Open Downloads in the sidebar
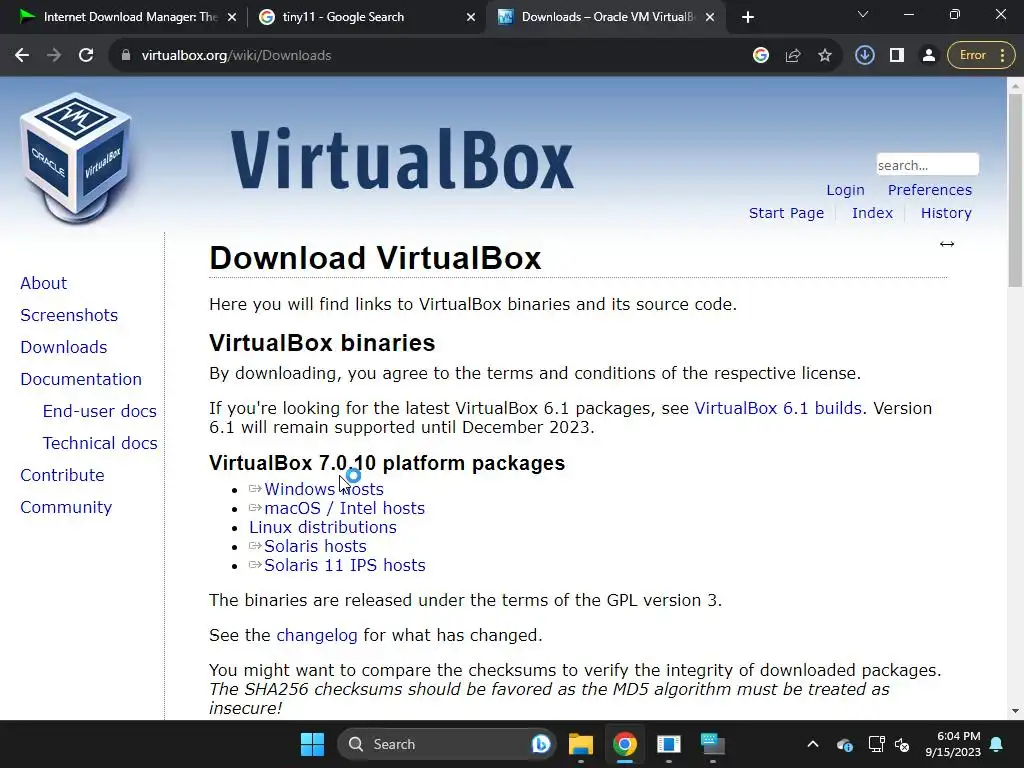The height and width of the screenshot is (768, 1024). (x=63, y=347)
